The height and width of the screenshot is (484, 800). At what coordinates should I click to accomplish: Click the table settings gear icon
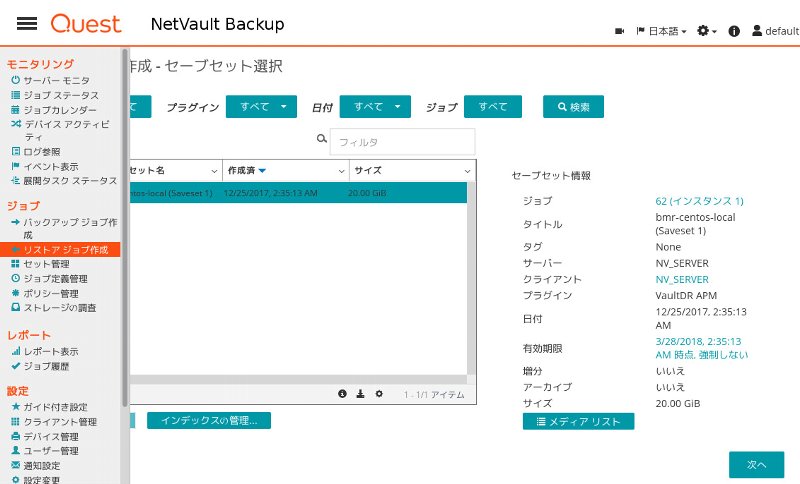pos(379,394)
